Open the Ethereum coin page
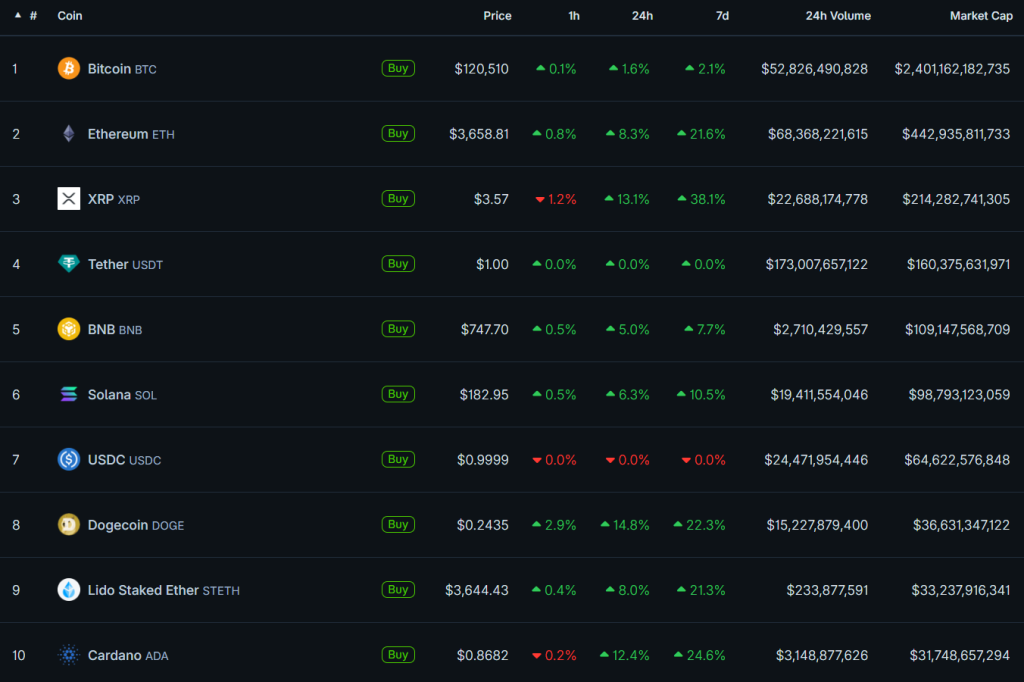Image resolution: width=1024 pixels, height=682 pixels. (x=120, y=133)
